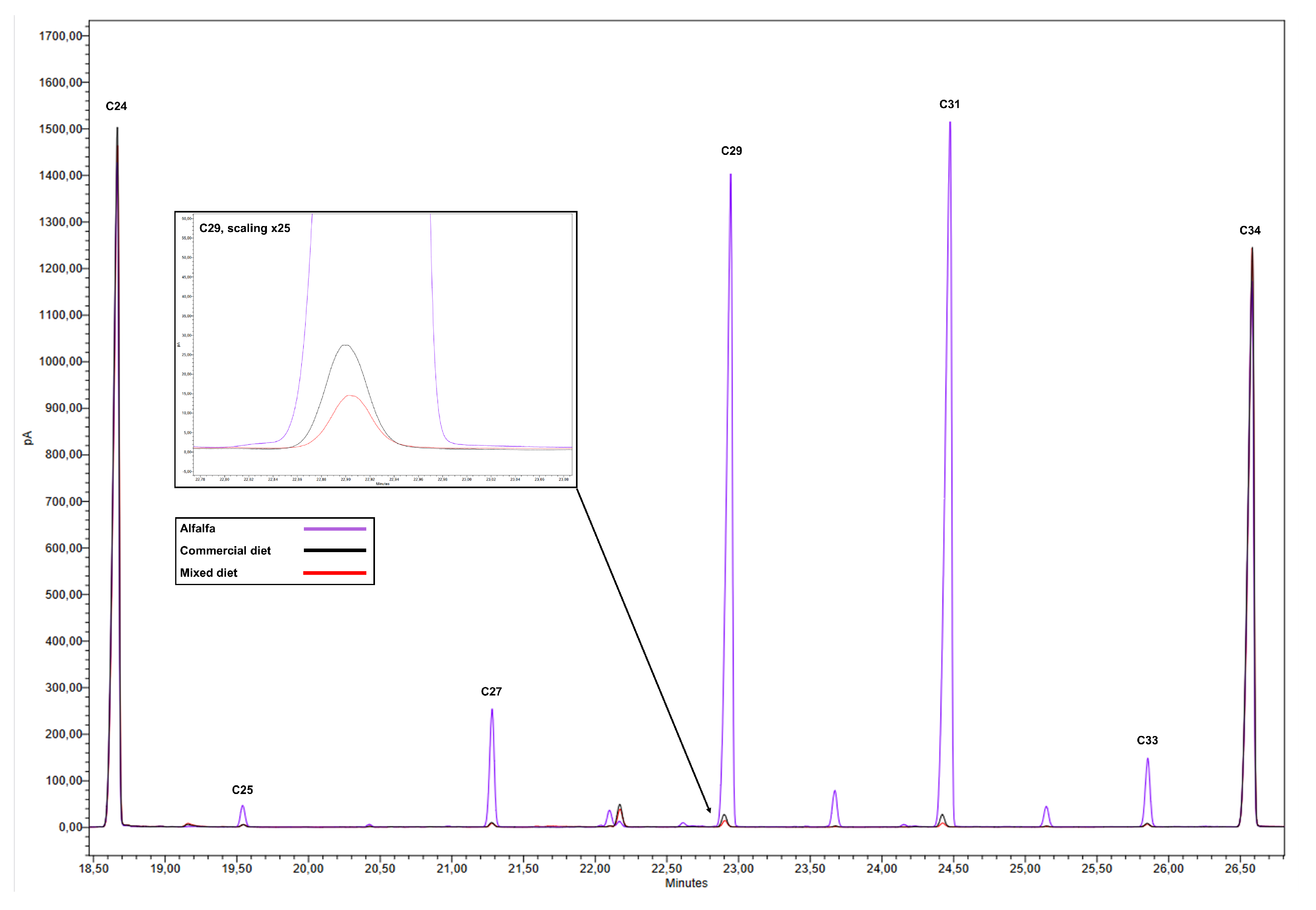This screenshot has height=910, width=1316.
Task: Select the Alfalfa legend text
Action: pyautogui.click(x=197, y=529)
